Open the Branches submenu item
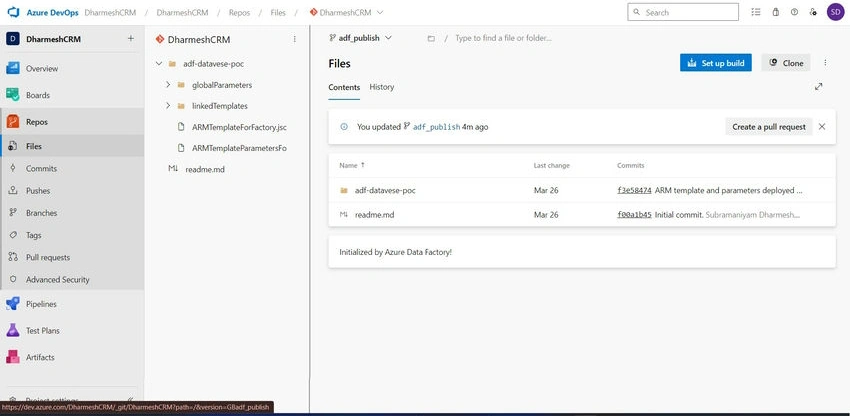The image size is (850, 416). point(72,213)
